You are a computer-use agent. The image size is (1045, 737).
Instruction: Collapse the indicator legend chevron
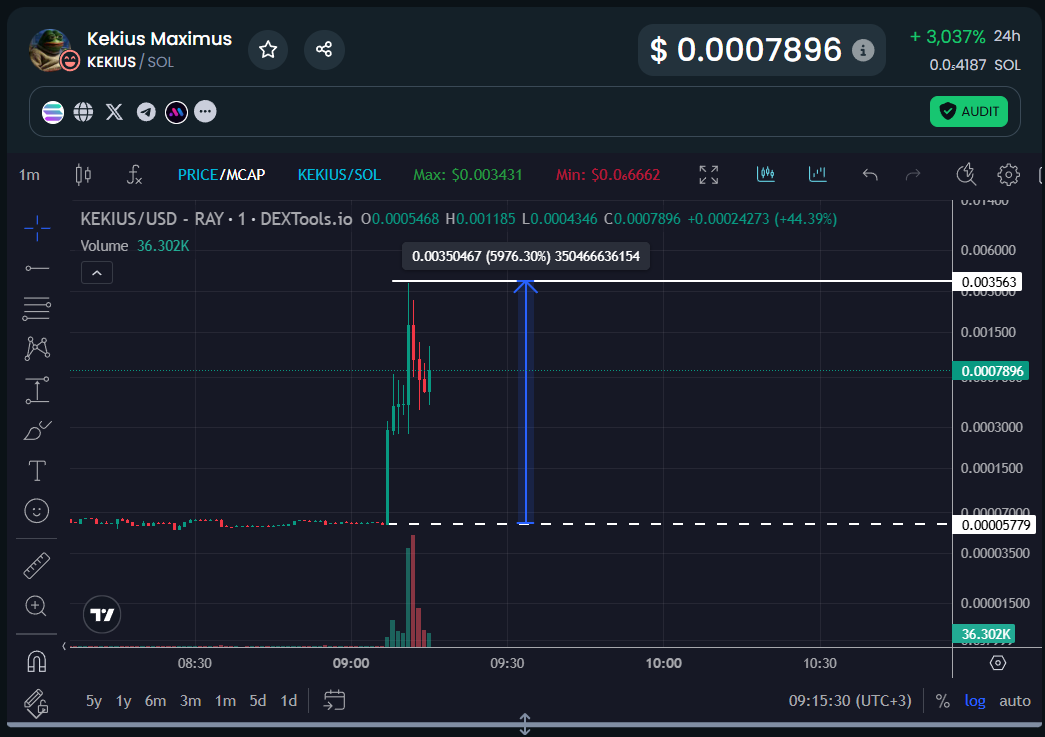tap(97, 272)
